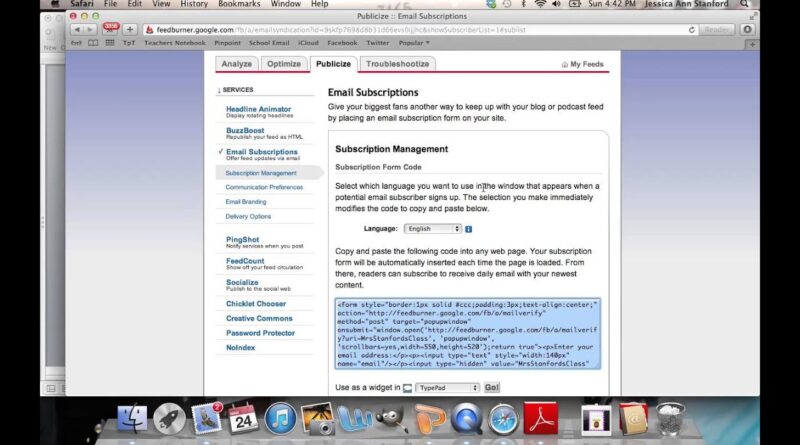Click the feedburner.google.com address bar

[x=418, y=30]
